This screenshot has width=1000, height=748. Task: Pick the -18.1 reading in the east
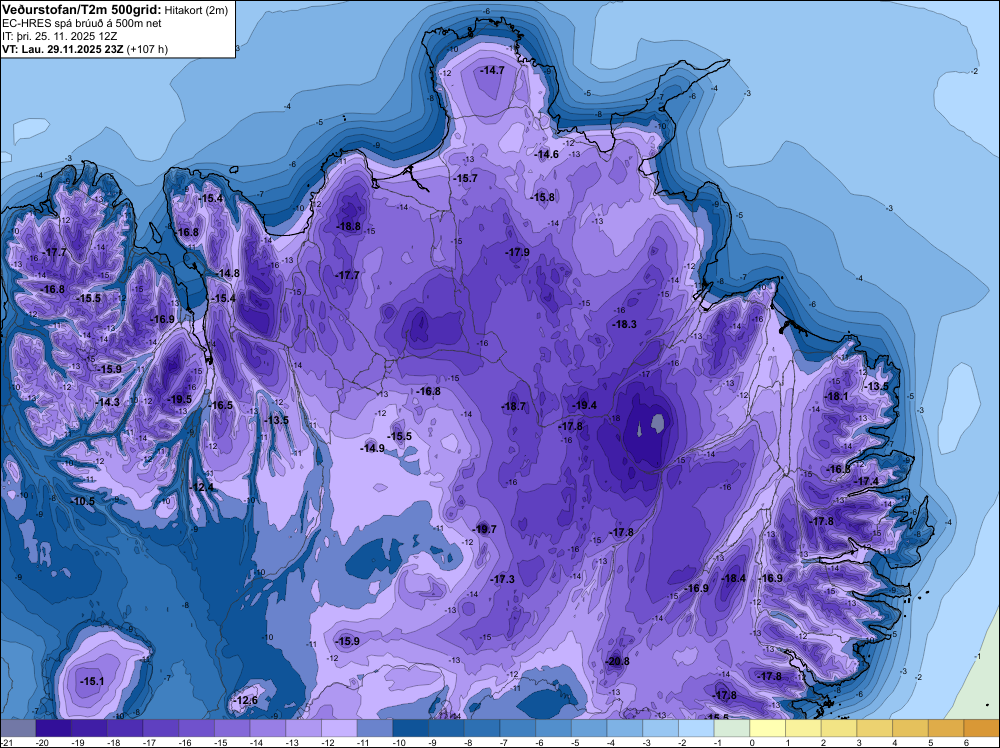836,396
